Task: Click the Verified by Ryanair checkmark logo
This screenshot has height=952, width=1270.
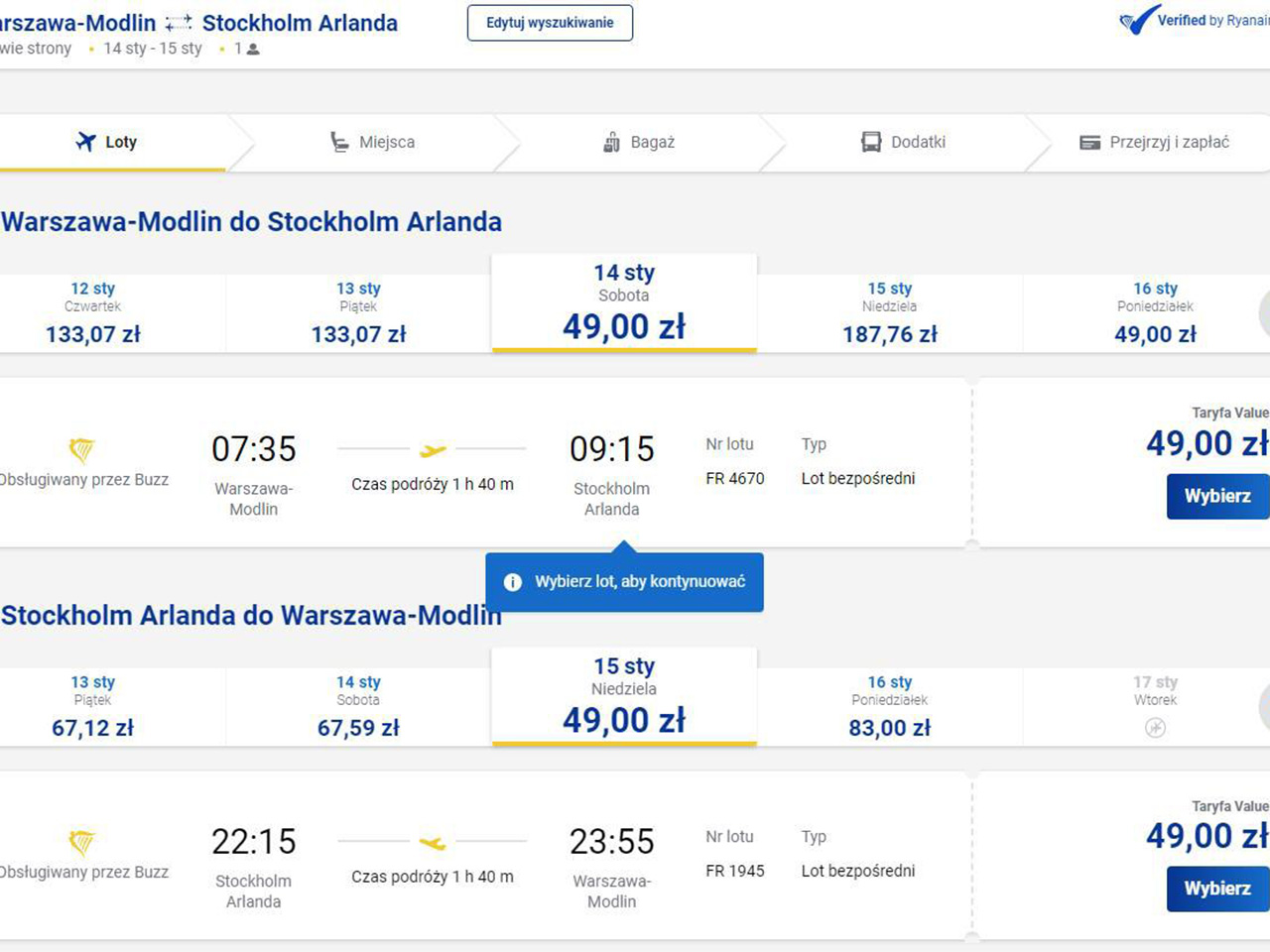Action: (1139, 20)
